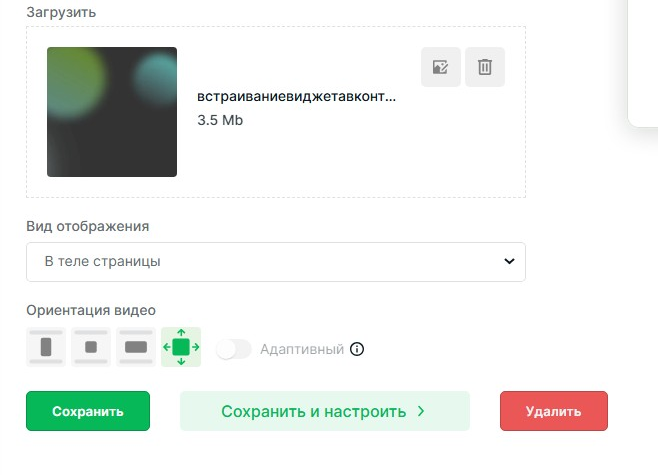The width and height of the screenshot is (658, 475).
Task: Click the chevron of В теле страницы dropdown
Action: (509, 261)
